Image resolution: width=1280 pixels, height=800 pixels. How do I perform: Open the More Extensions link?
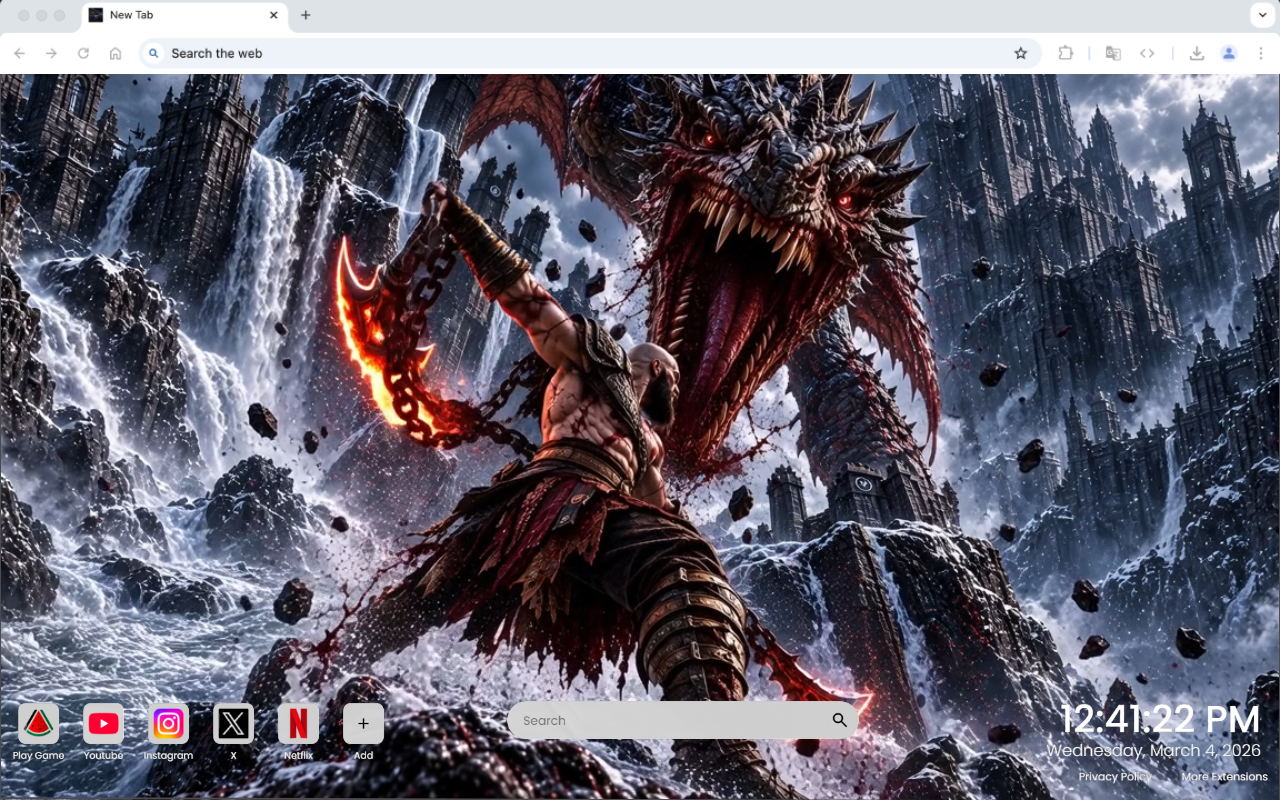[1225, 777]
